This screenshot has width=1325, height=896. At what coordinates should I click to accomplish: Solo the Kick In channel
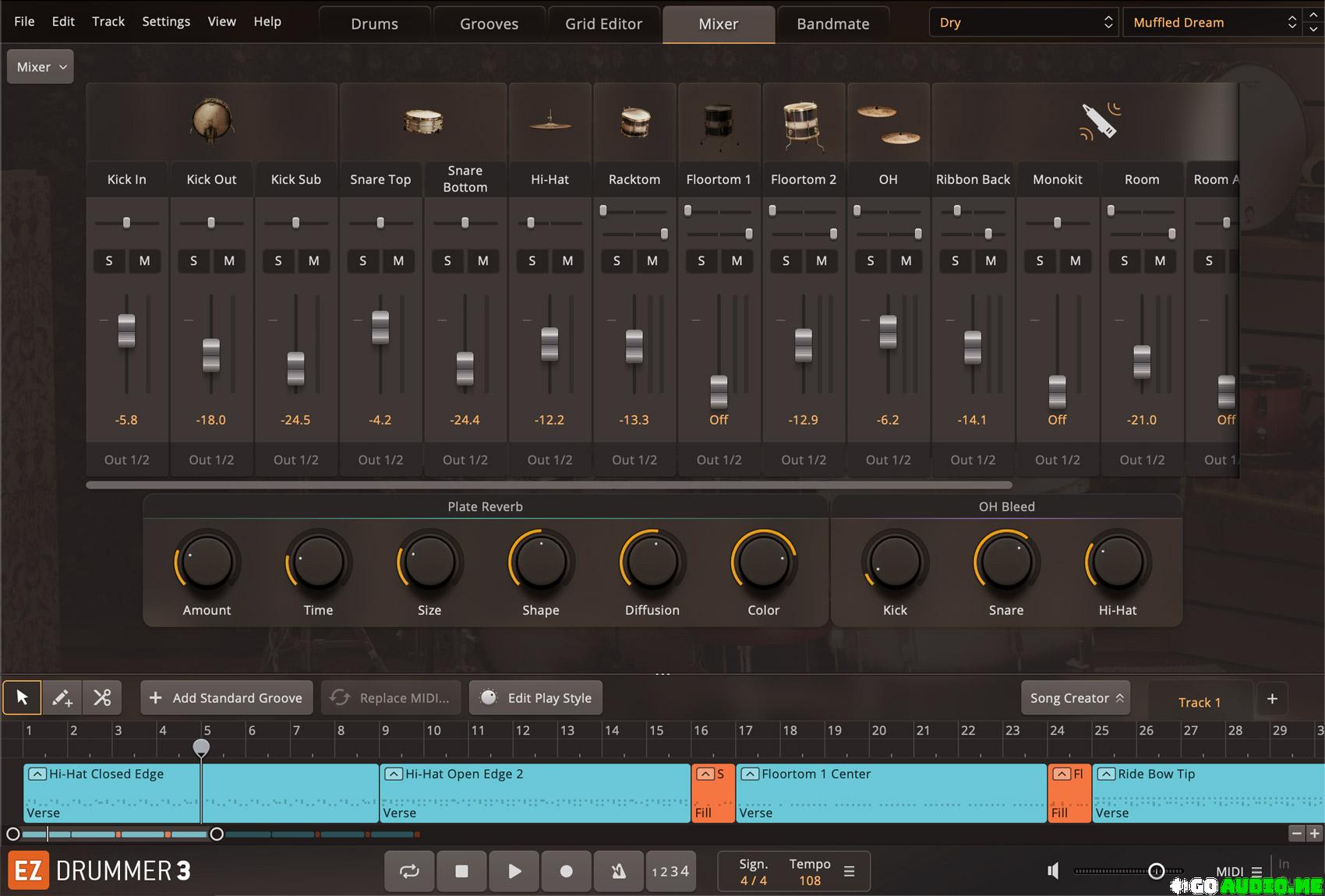[x=109, y=261]
